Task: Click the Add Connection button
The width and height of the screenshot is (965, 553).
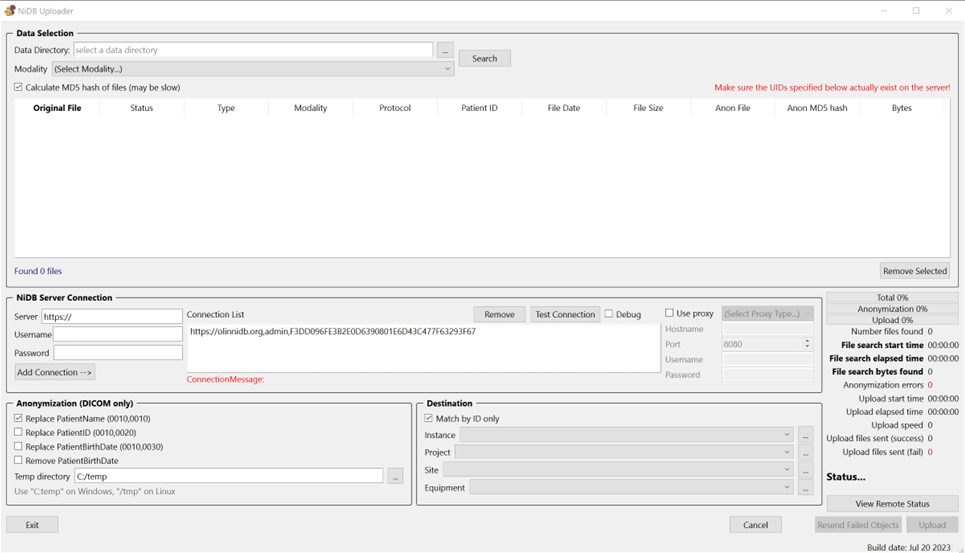Action: pos(55,372)
